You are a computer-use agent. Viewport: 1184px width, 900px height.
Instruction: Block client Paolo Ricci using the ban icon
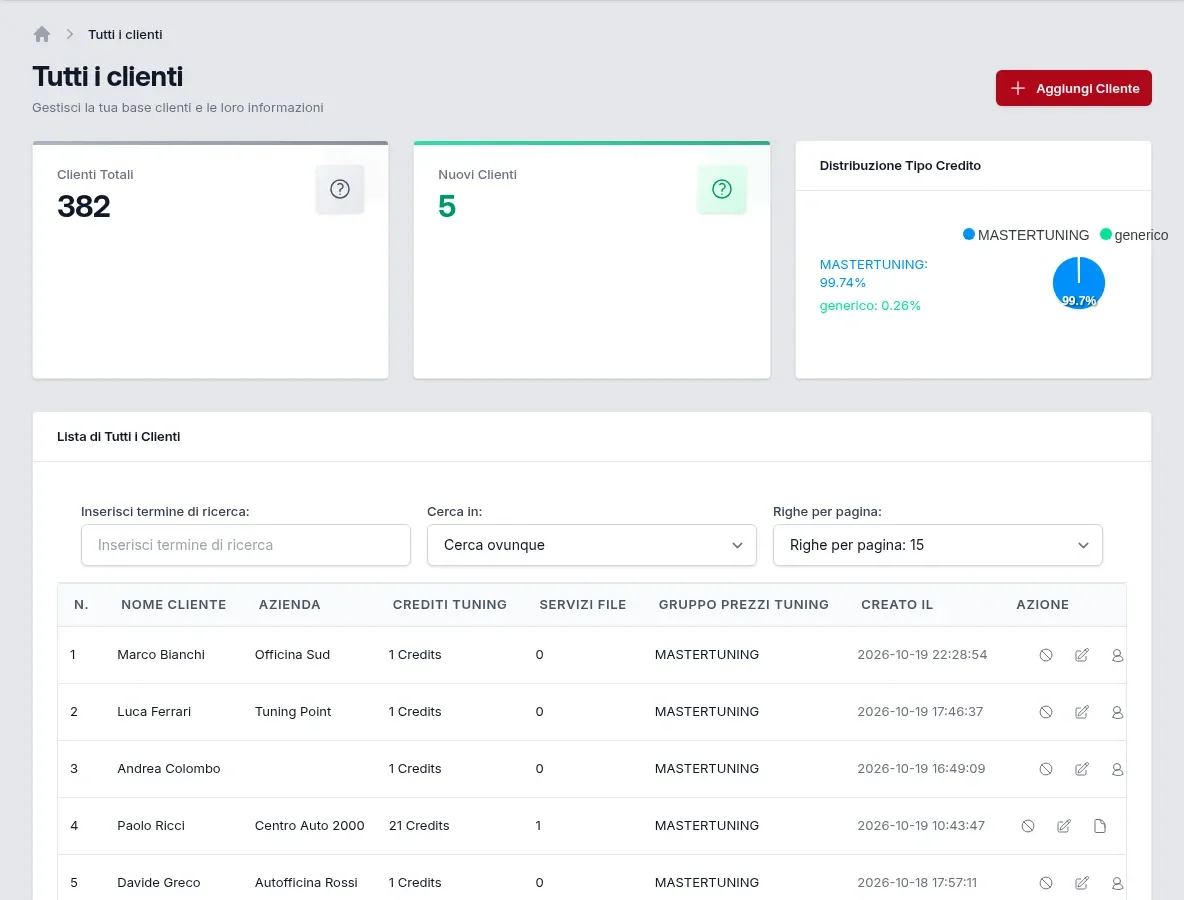pos(1028,826)
